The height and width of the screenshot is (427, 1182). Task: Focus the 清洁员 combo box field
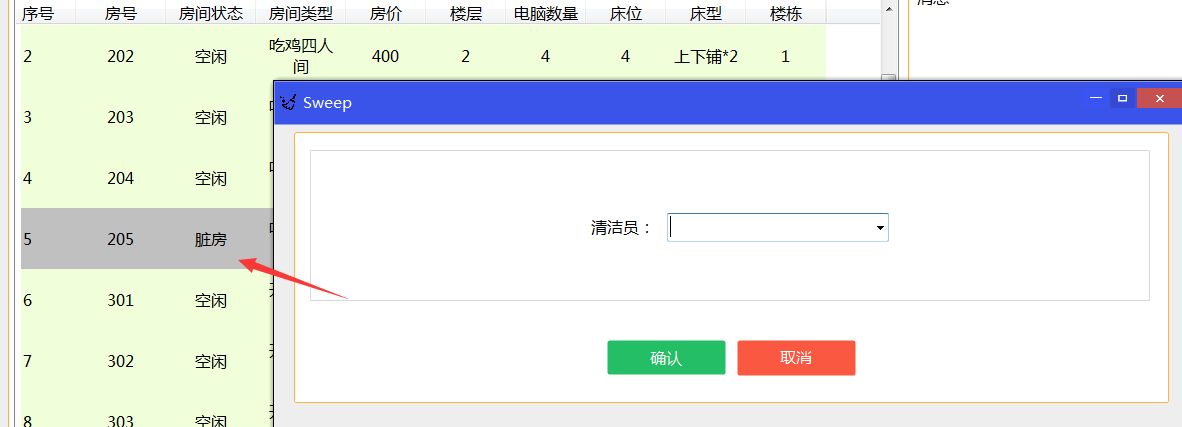[x=777, y=228]
